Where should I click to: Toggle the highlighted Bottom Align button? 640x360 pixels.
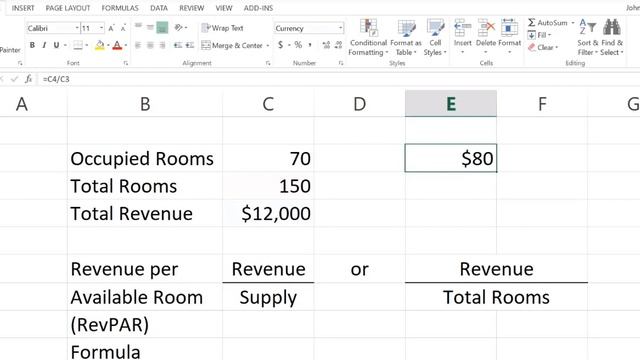(162, 27)
